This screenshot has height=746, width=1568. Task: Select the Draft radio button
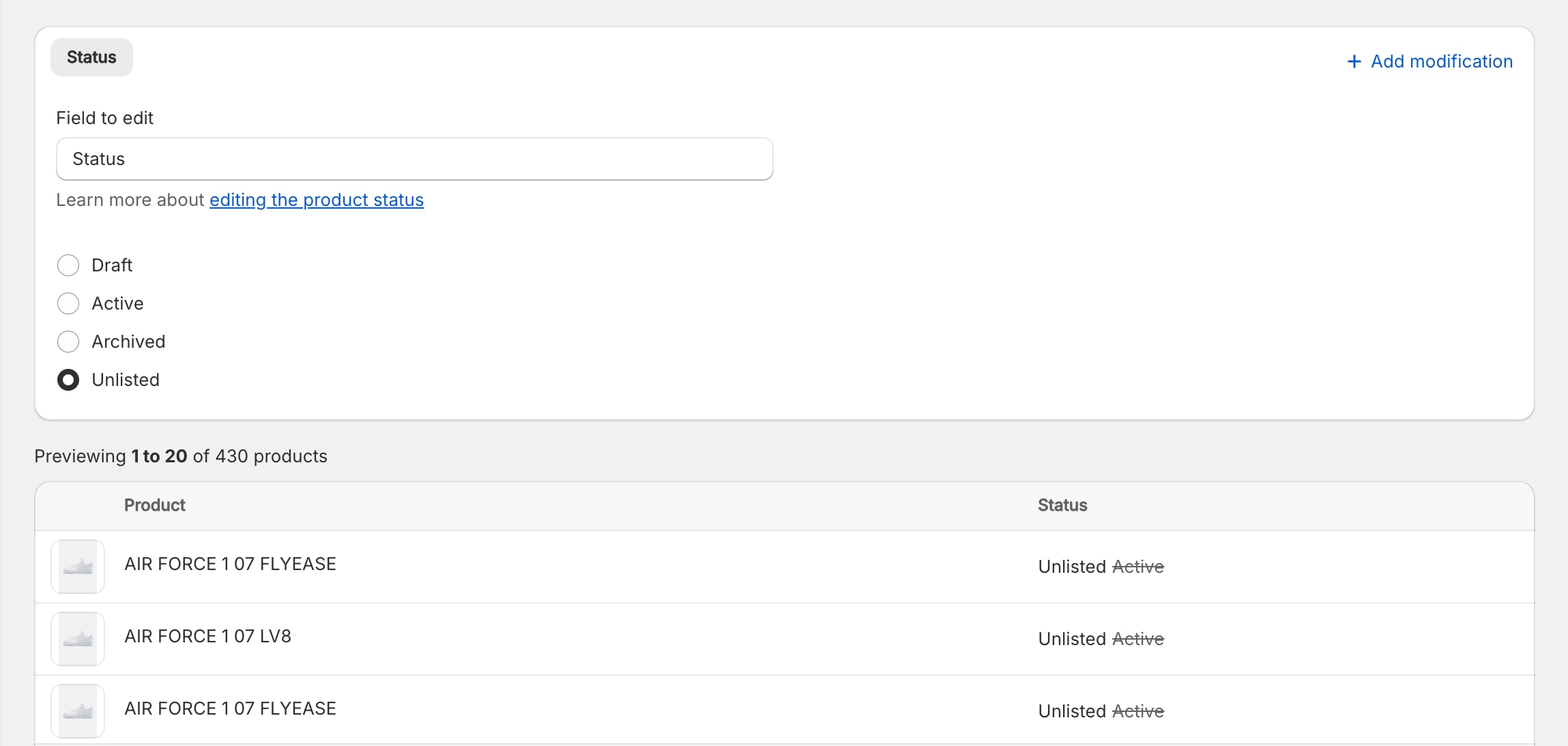68,265
